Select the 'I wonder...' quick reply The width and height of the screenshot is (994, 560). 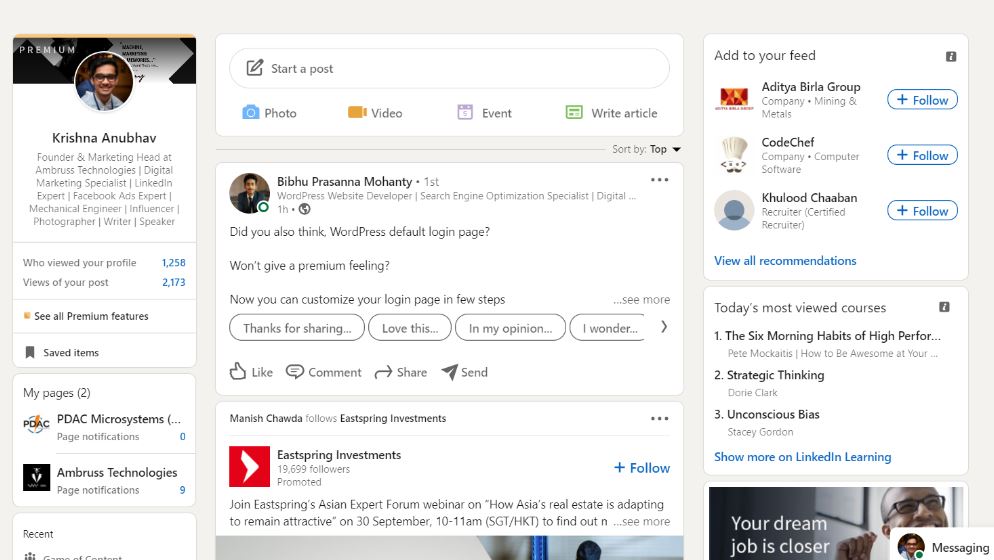[609, 328]
